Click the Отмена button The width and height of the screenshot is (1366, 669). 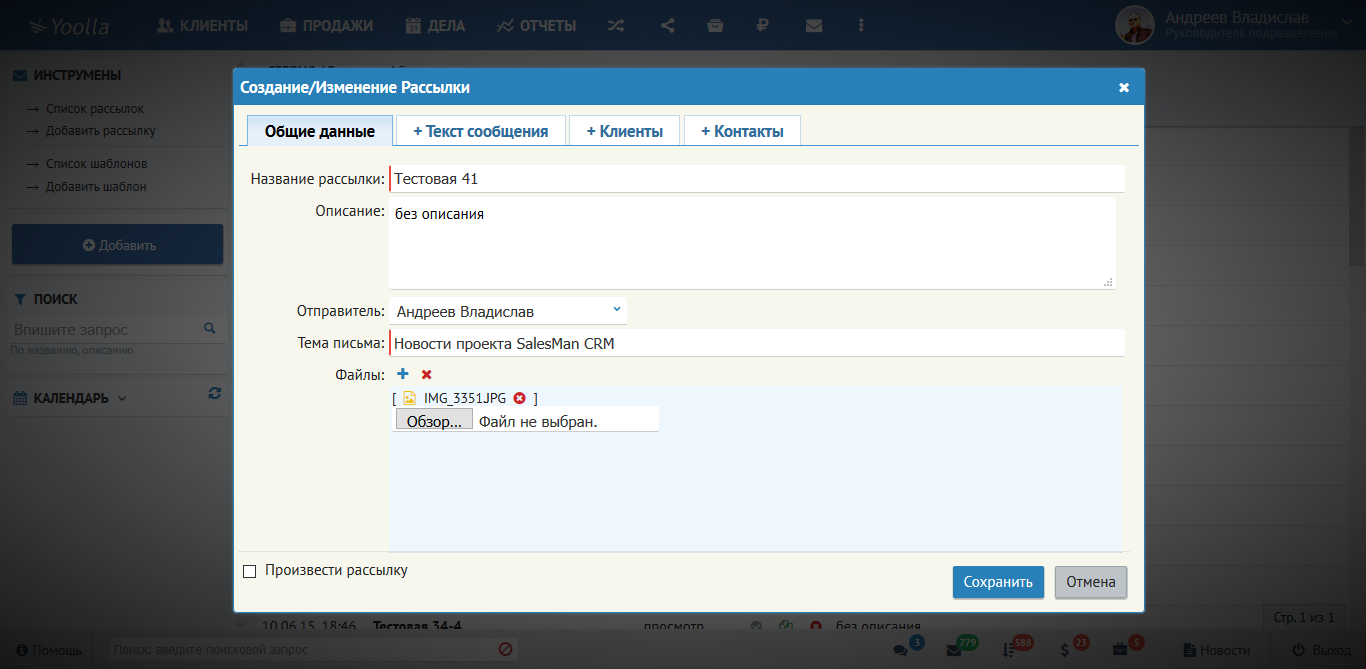point(1090,582)
